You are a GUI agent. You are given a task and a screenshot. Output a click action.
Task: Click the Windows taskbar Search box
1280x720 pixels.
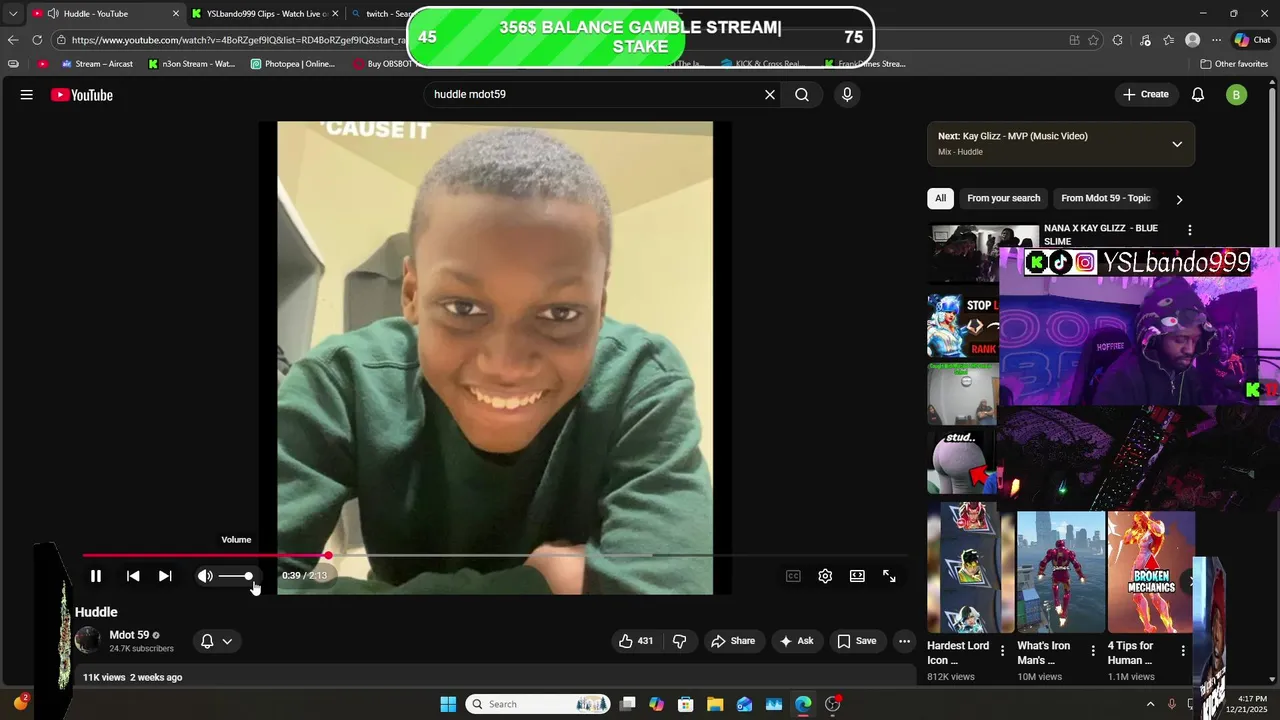(x=539, y=704)
